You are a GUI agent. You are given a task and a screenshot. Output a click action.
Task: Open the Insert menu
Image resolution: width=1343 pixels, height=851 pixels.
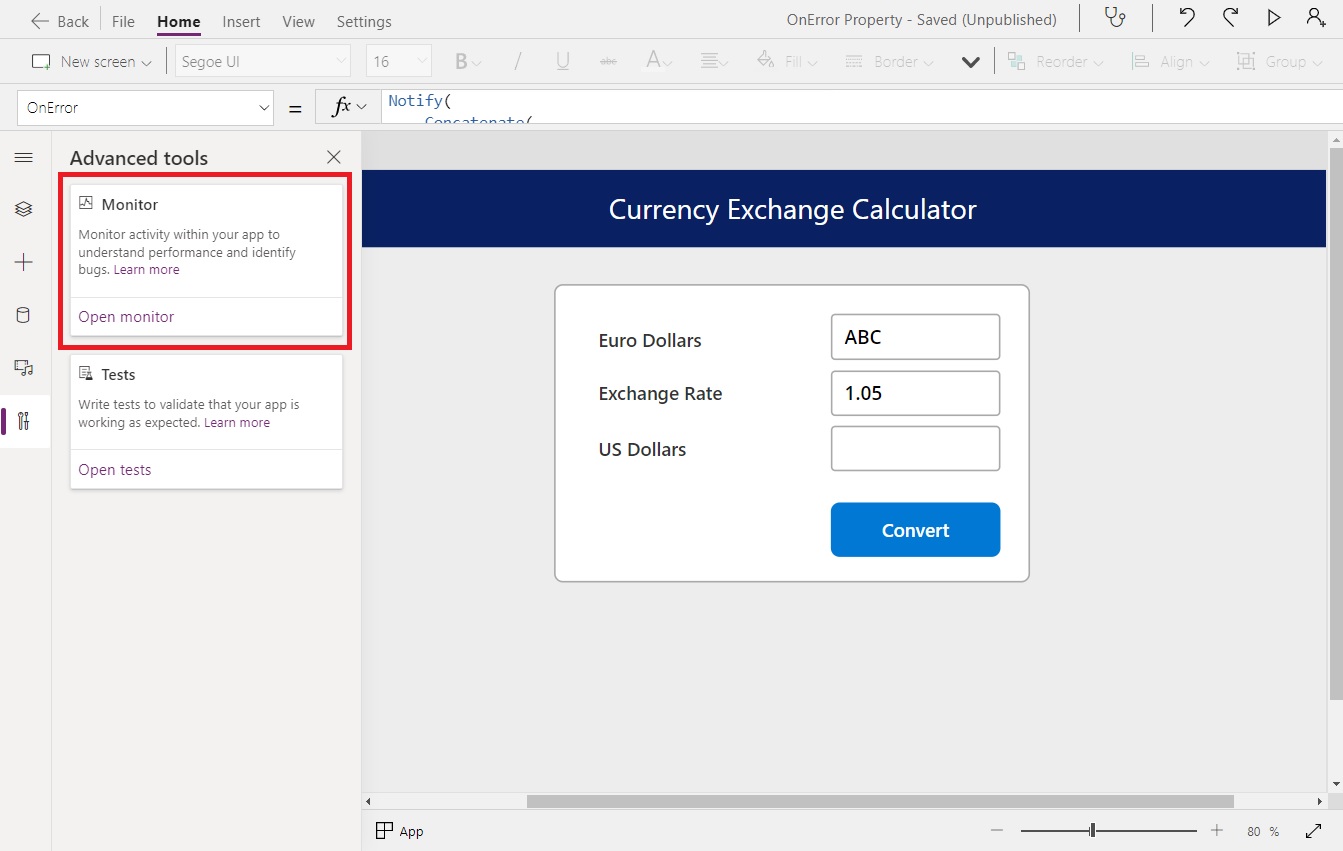241,21
